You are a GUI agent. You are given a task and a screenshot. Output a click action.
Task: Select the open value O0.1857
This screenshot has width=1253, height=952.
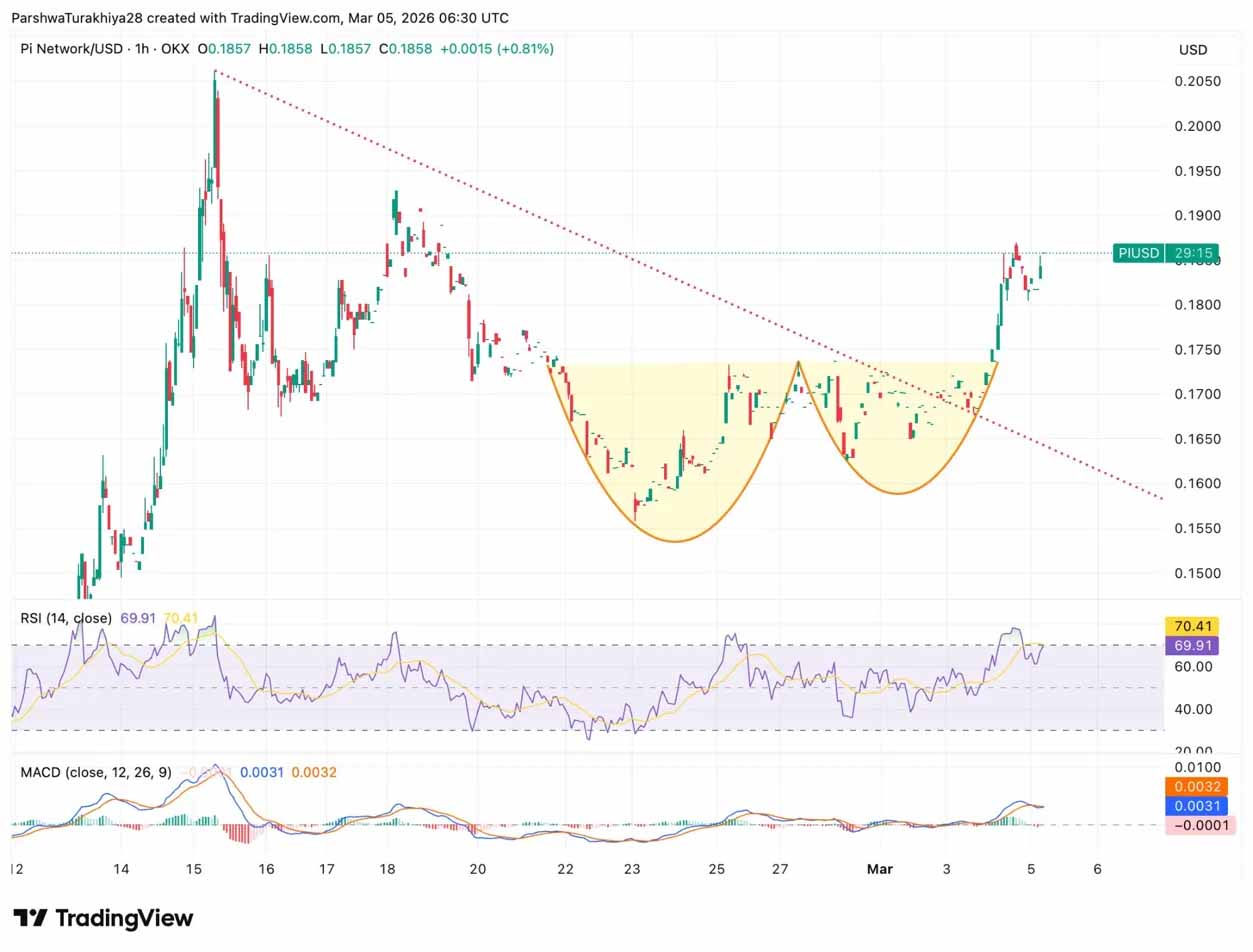[224, 49]
